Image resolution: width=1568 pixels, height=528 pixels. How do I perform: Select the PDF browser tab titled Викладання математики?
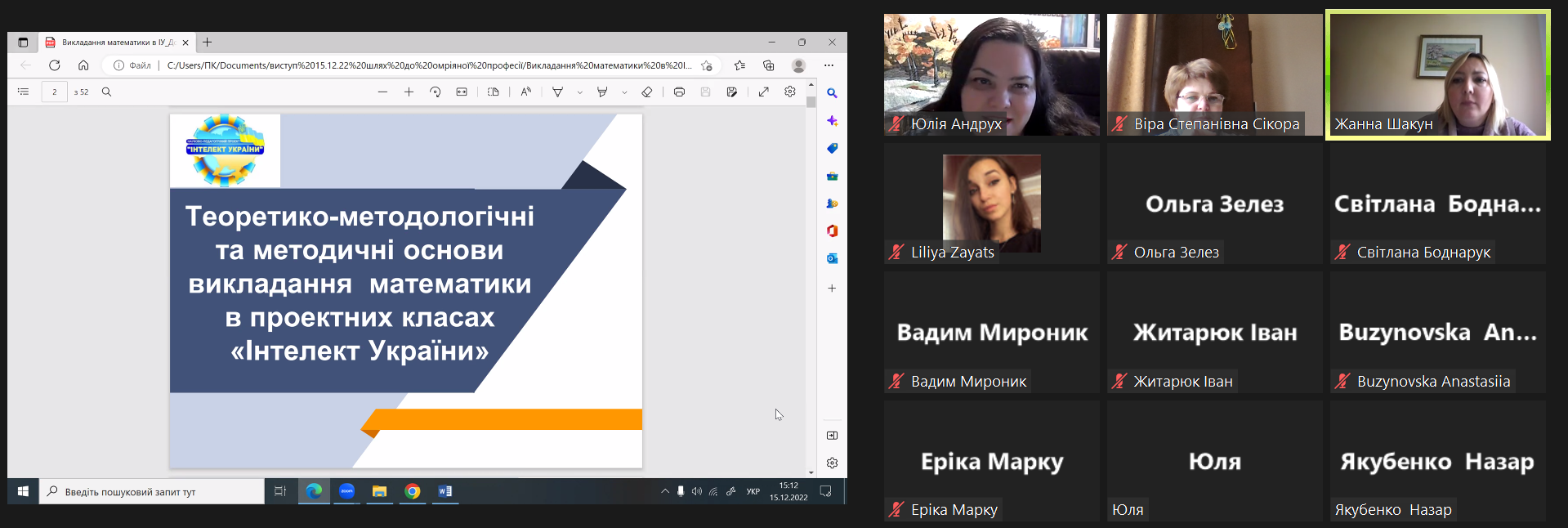pos(118,42)
